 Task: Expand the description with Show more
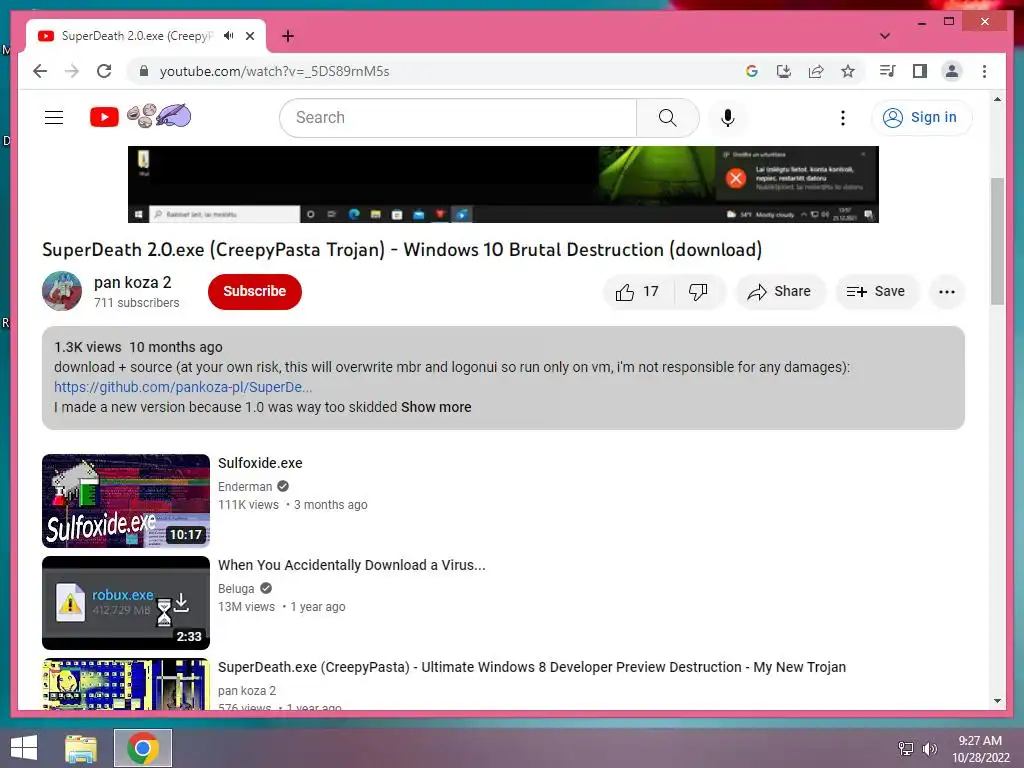436,407
